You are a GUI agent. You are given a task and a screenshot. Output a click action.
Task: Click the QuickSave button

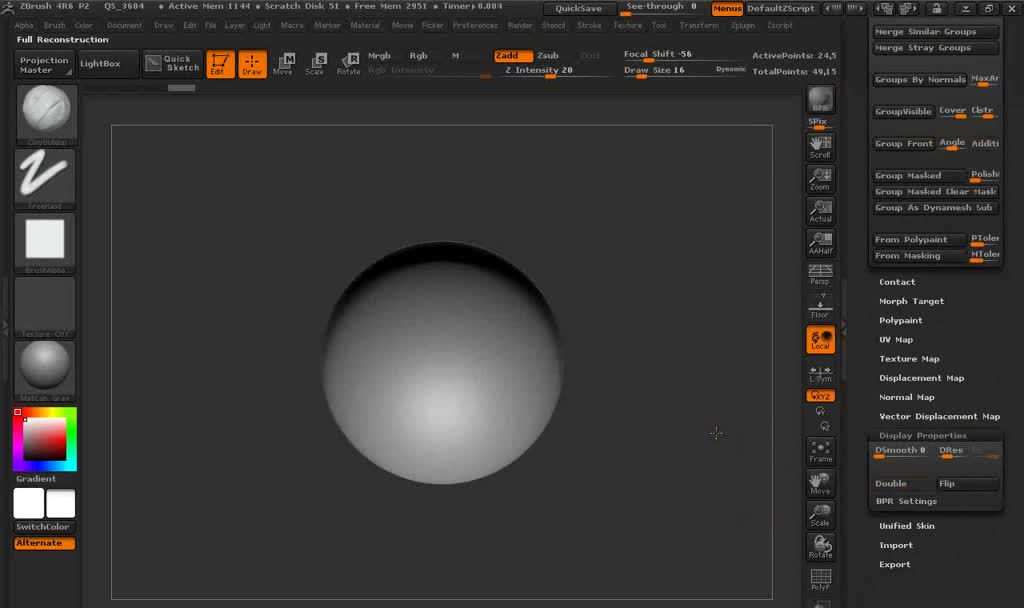pos(579,8)
